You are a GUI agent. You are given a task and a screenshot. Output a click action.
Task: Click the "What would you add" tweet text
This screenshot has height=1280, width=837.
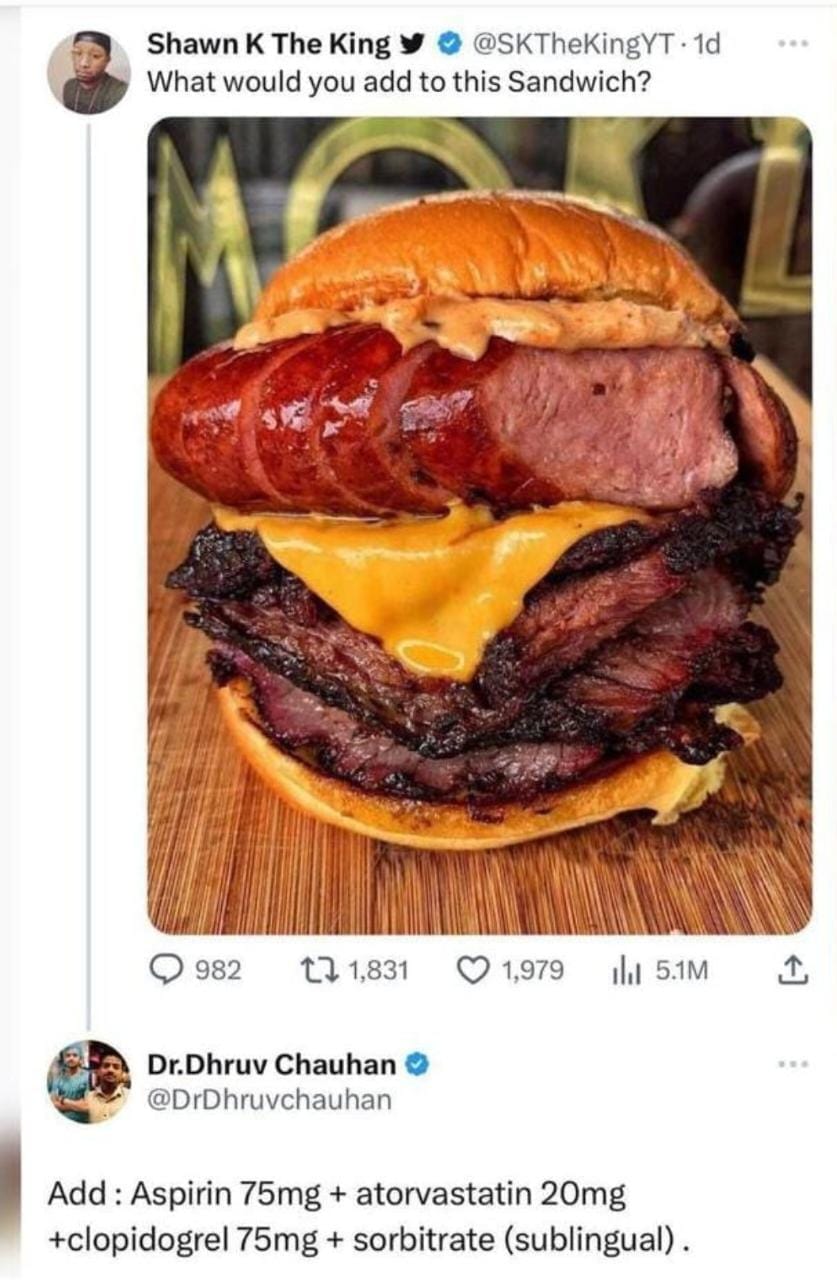[x=398, y=82]
